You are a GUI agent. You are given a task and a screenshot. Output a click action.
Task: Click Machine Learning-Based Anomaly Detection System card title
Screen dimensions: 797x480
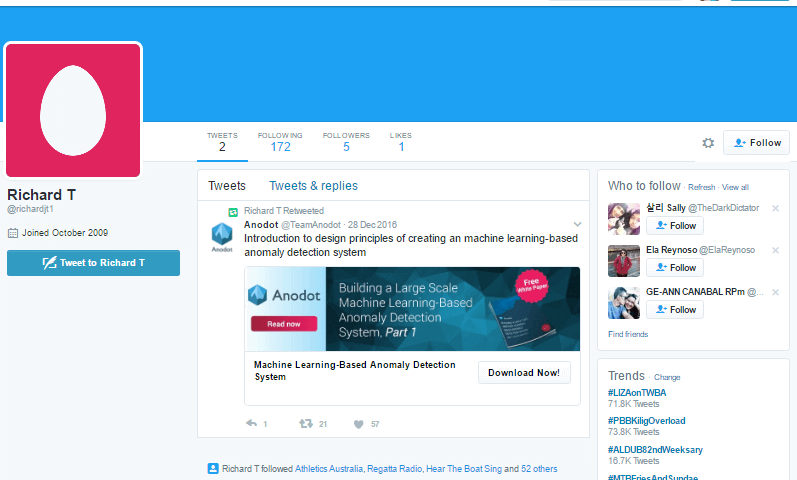click(354, 371)
